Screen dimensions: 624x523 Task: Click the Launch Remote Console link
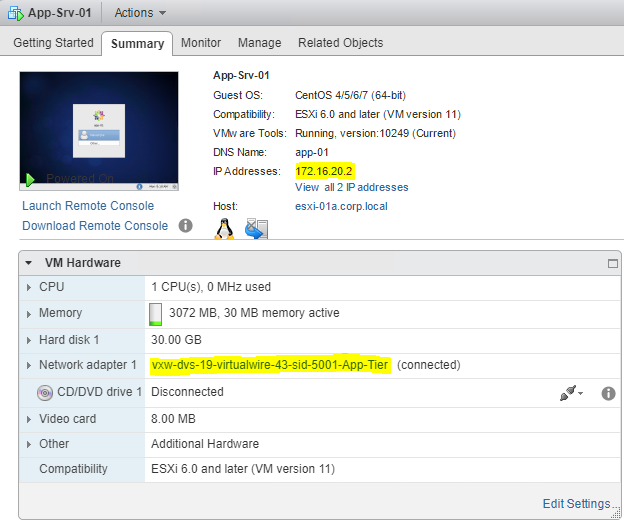tap(88, 206)
